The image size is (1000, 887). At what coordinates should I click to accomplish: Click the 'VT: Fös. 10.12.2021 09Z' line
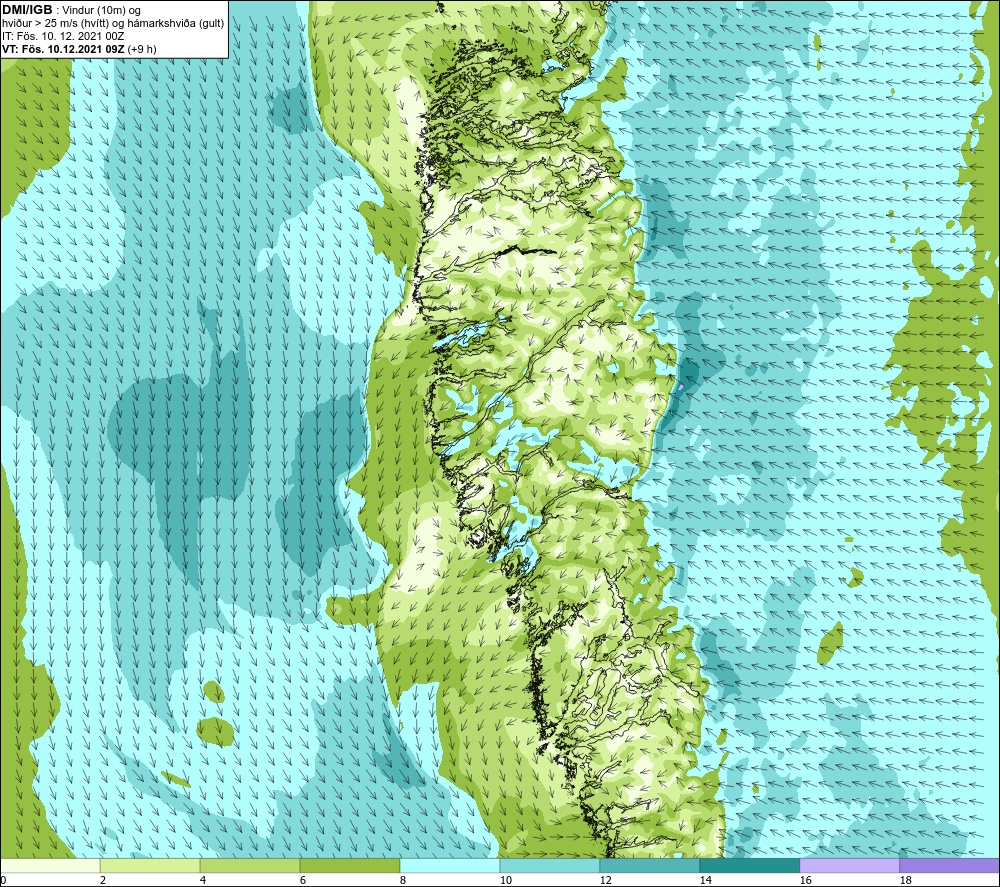(x=64, y=49)
